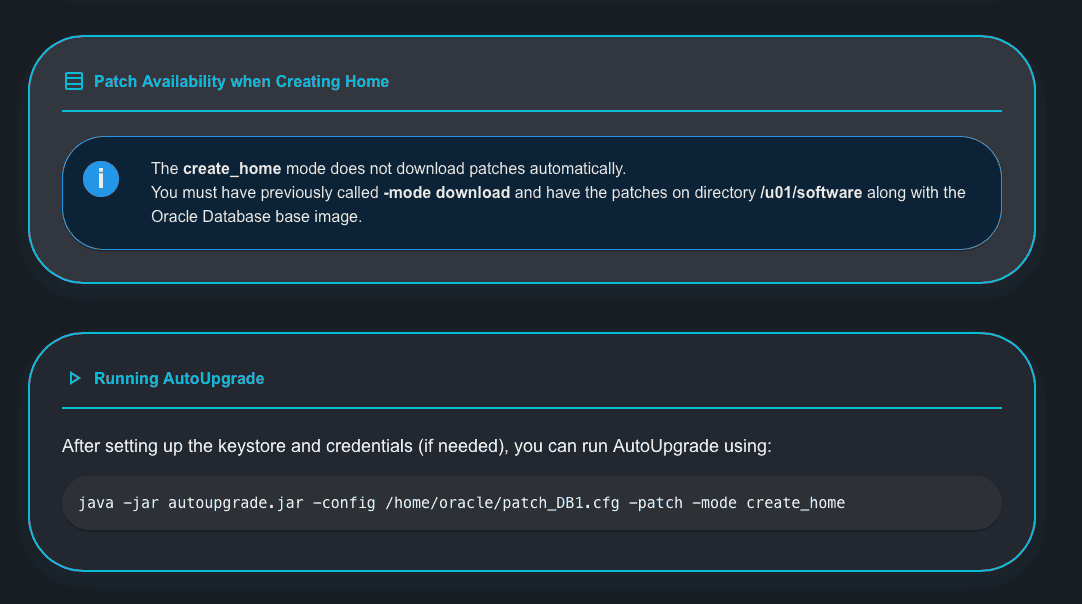Click the blue info circle icon
The width and height of the screenshot is (1082, 604).
click(x=101, y=179)
